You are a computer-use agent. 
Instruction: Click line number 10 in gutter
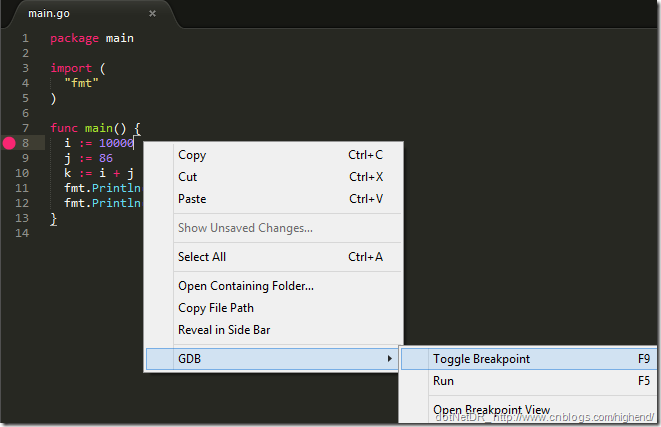pos(22,173)
